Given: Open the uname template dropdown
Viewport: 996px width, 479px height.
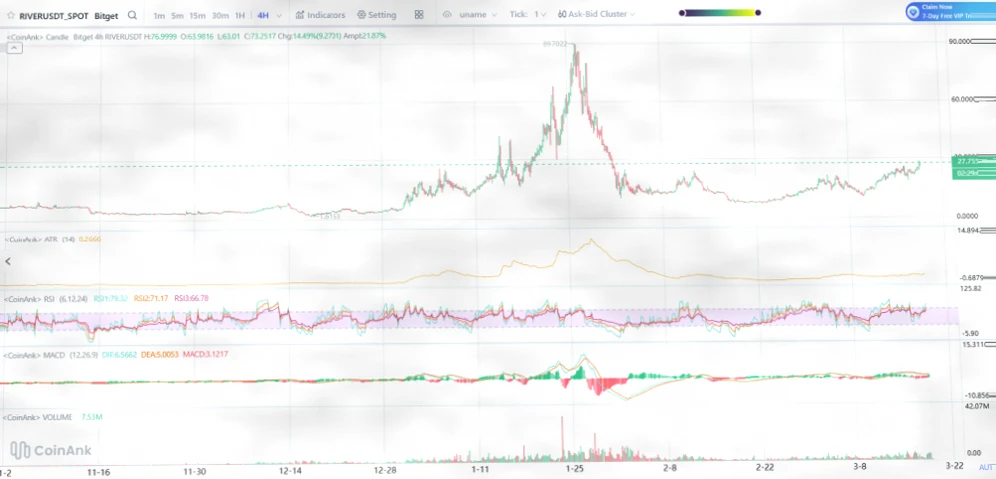Looking at the screenshot, I should coord(478,15).
